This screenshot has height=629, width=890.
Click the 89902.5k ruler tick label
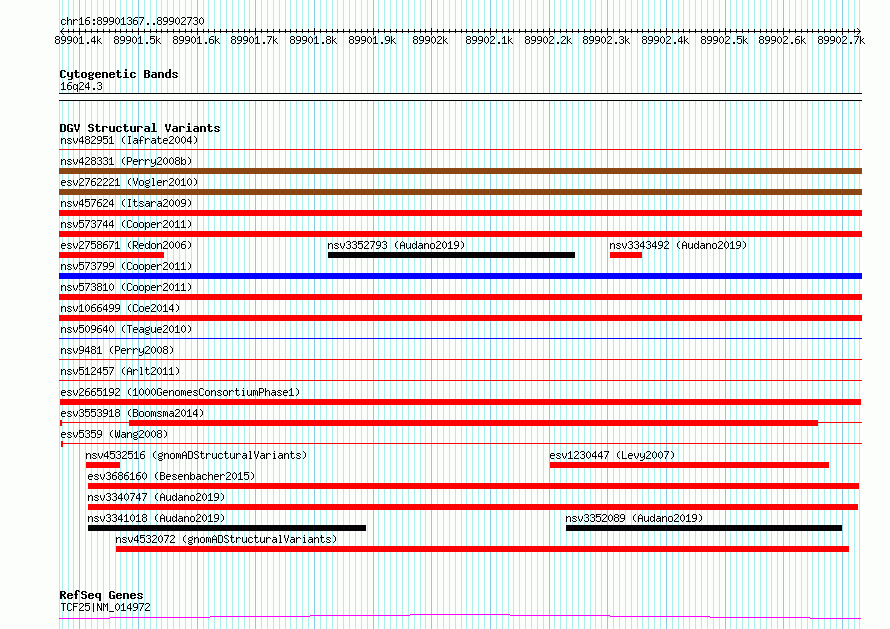[x=724, y=40]
